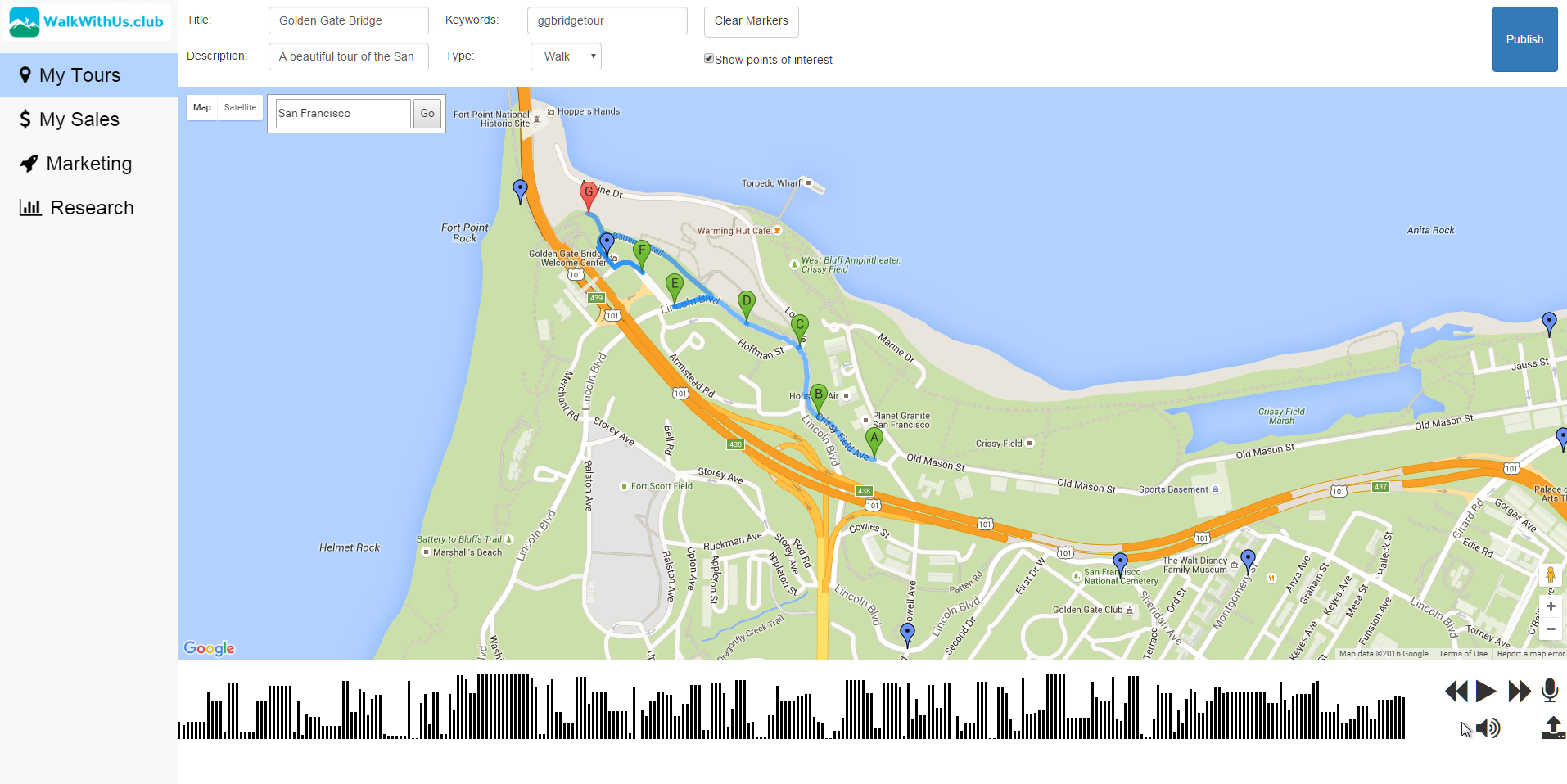1567x784 pixels.
Task: Click the dollar icon for My Sales
Action: (x=25, y=119)
